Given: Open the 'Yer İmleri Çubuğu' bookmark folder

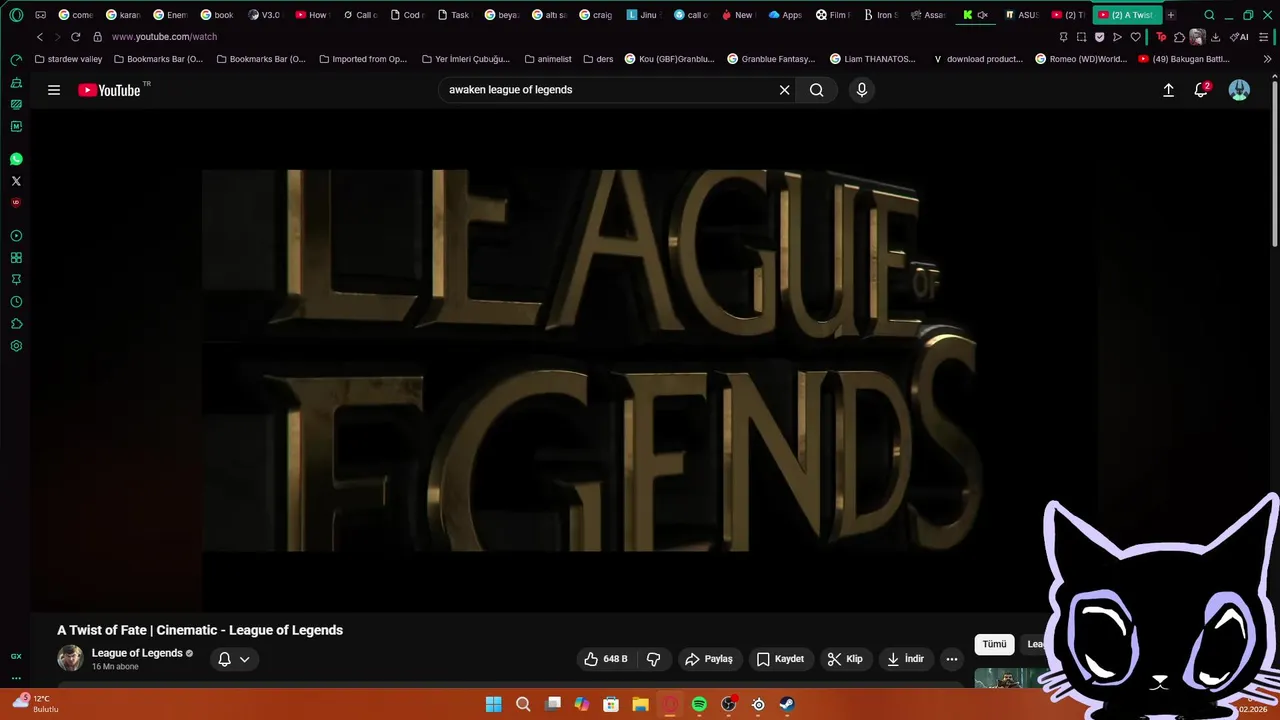Looking at the screenshot, I should (x=466, y=59).
